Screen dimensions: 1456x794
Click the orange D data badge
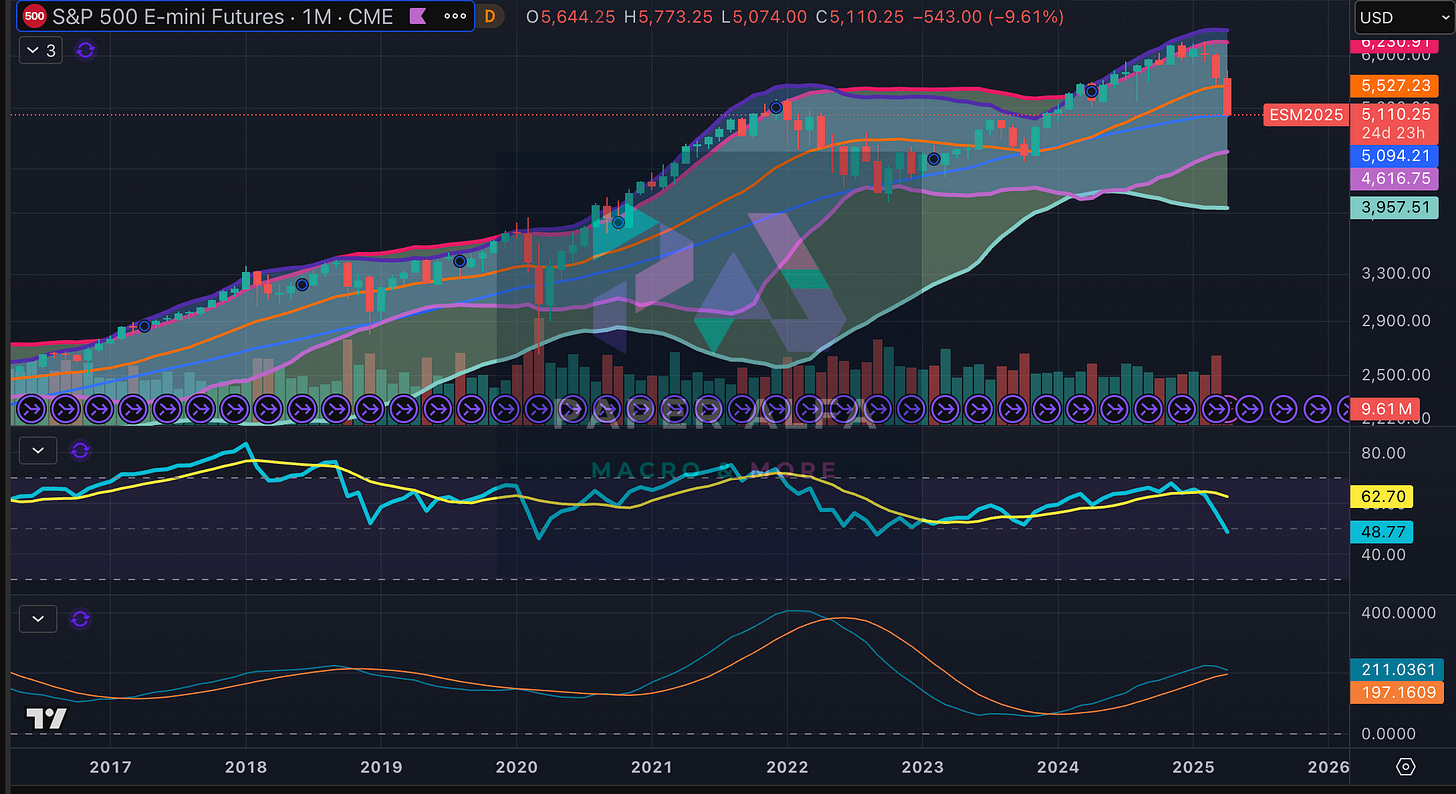[490, 16]
